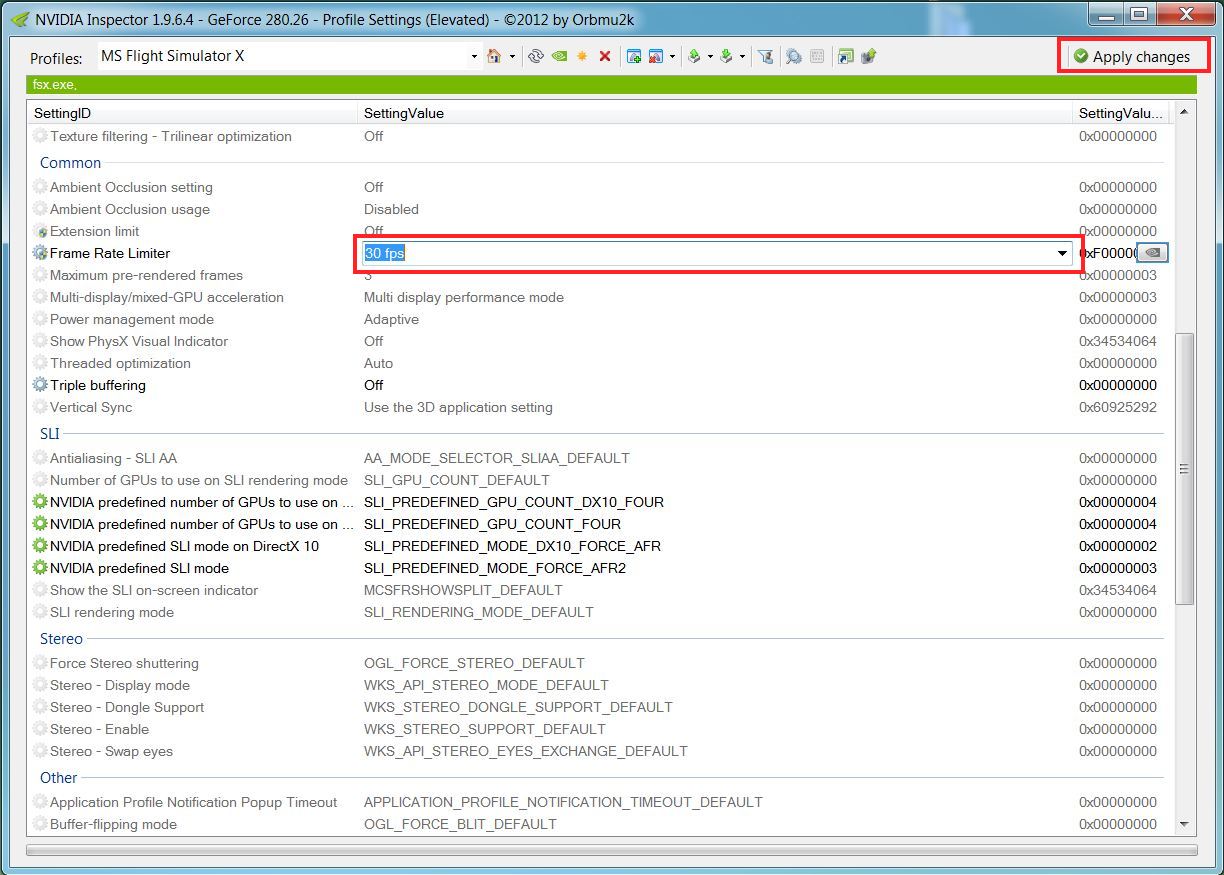Click the gear icon beside Buffer-flipping mode
The width and height of the screenshot is (1224, 875).
[x=40, y=824]
